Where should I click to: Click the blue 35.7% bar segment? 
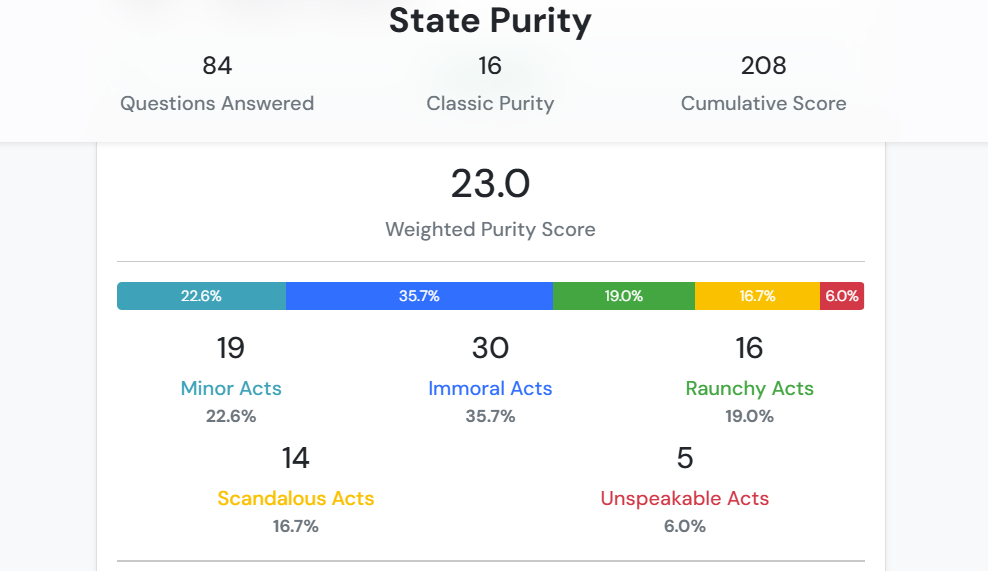click(x=419, y=296)
